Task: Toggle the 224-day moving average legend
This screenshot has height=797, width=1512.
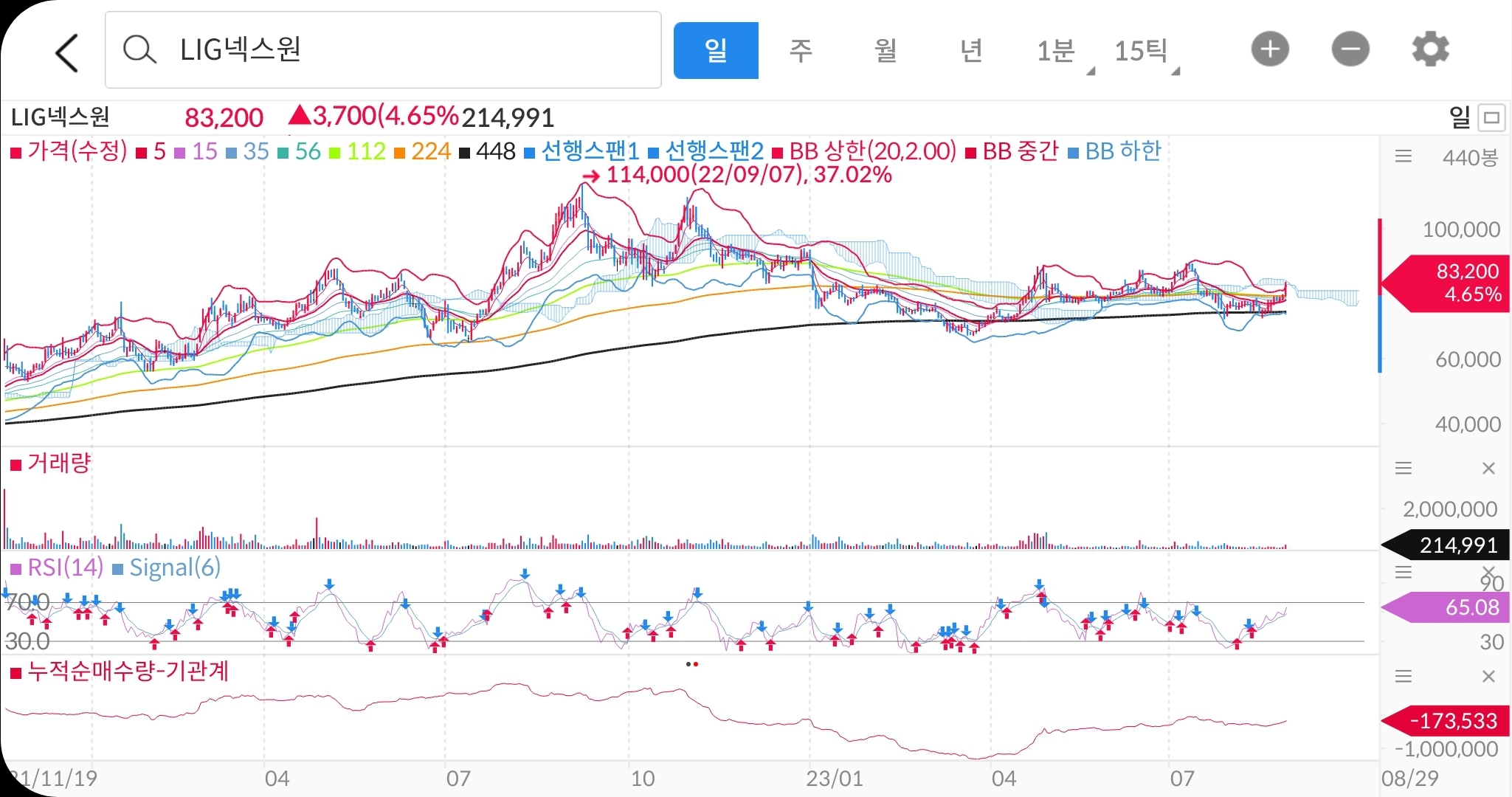Action: coord(422,151)
